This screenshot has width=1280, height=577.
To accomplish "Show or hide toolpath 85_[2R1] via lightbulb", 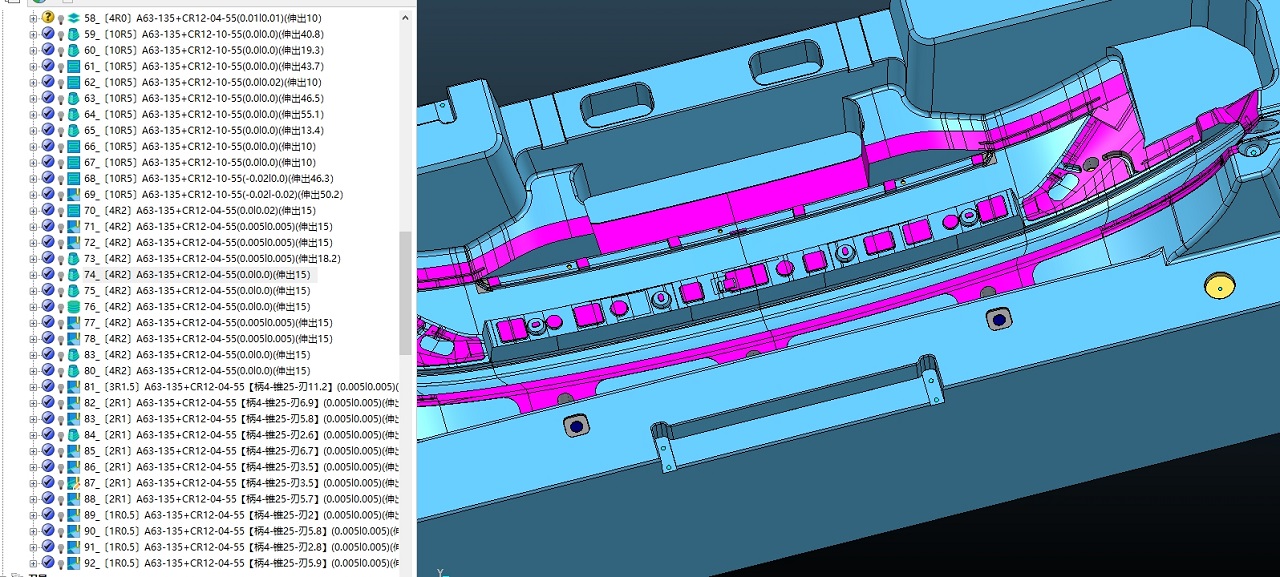I will (61, 451).
